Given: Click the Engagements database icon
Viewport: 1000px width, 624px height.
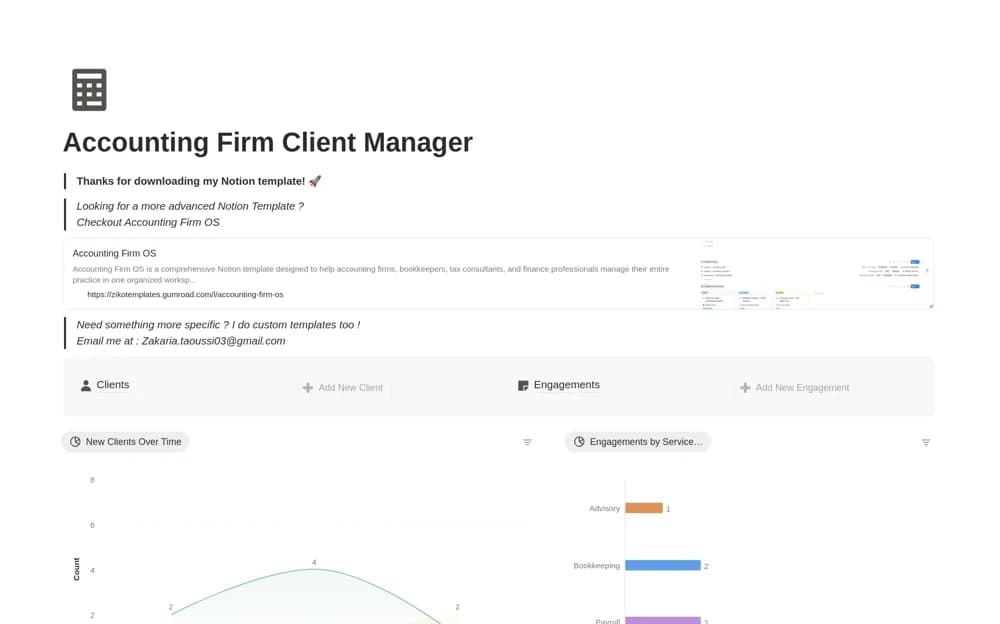Looking at the screenshot, I should click(523, 385).
